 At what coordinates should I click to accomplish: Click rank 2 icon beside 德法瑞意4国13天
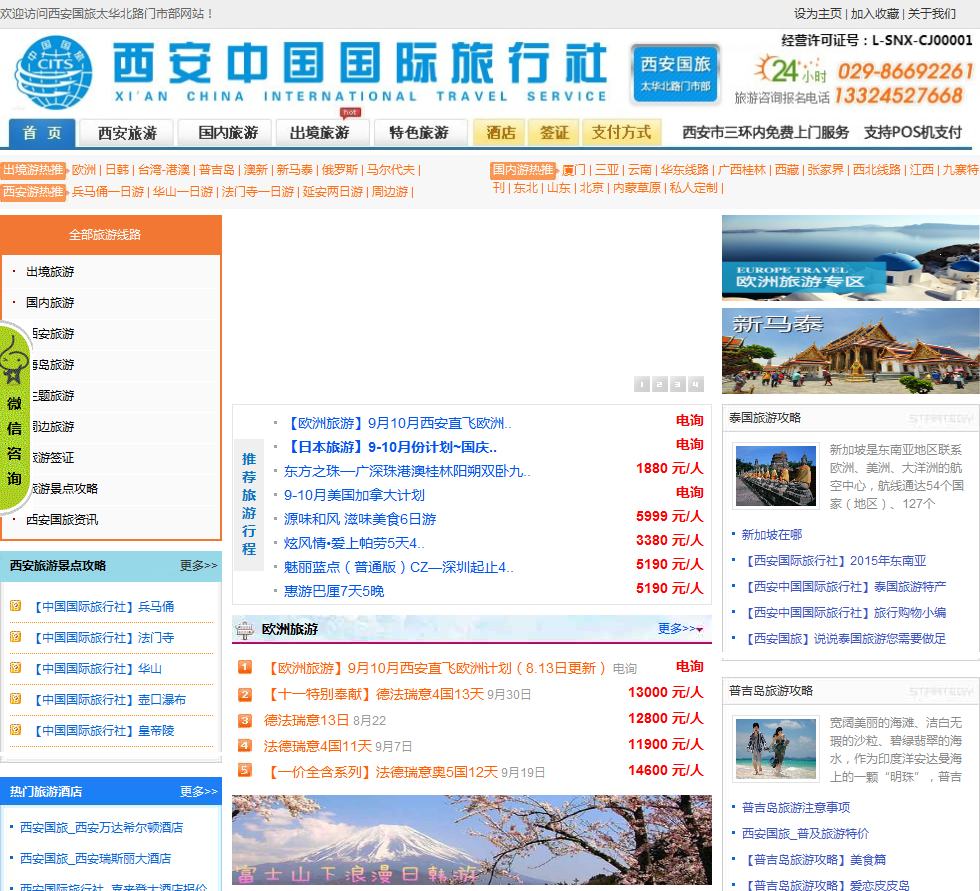tap(245, 694)
